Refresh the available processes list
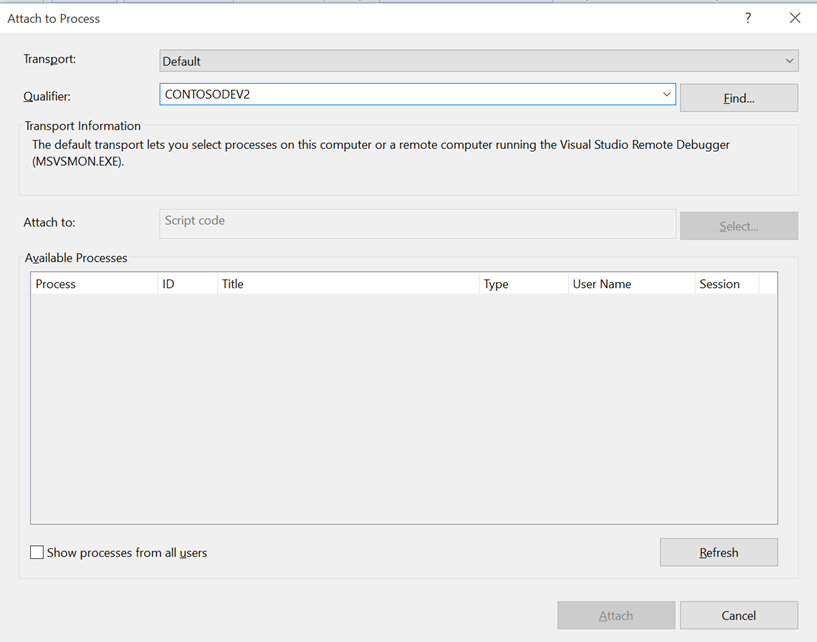 pos(718,552)
